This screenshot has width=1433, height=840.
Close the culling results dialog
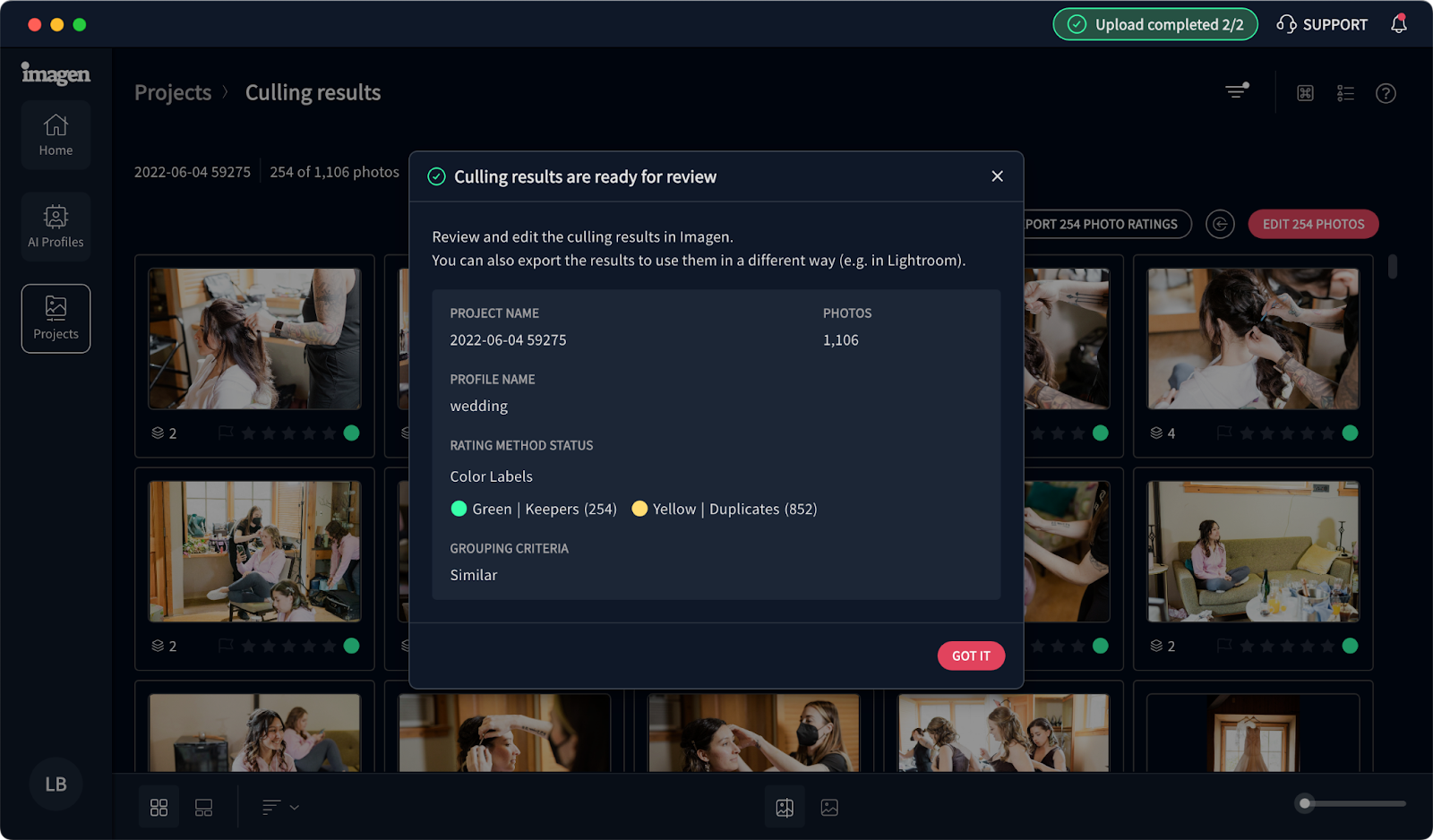coord(997,176)
